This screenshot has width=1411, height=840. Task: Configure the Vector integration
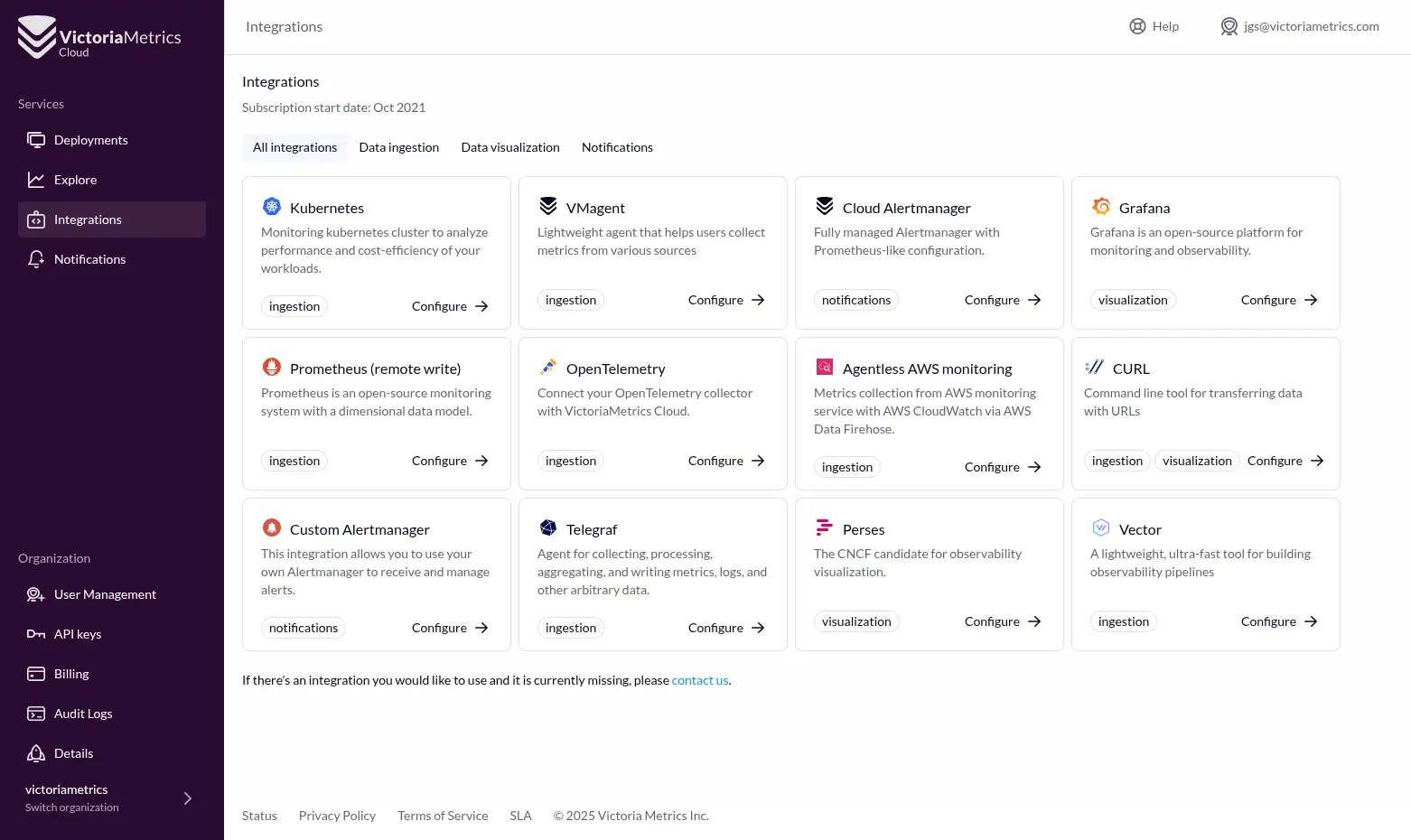[1279, 621]
